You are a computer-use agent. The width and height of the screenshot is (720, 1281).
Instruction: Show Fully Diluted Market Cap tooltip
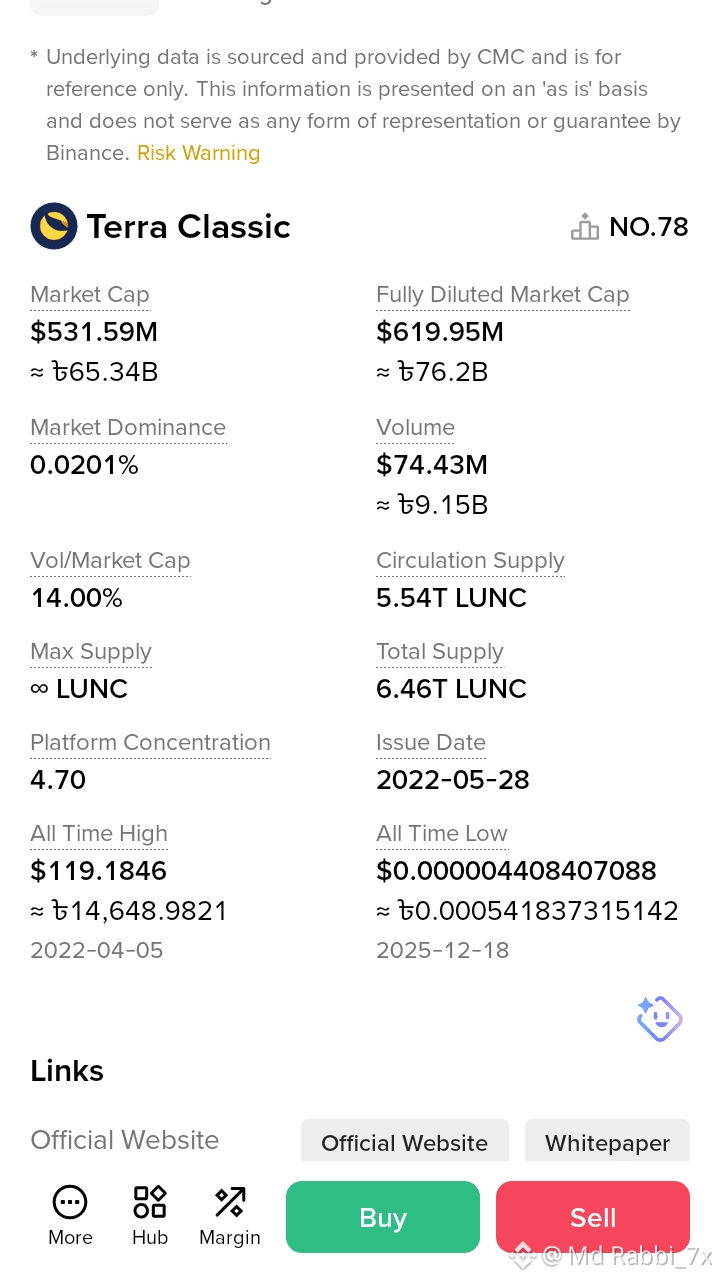point(503,294)
